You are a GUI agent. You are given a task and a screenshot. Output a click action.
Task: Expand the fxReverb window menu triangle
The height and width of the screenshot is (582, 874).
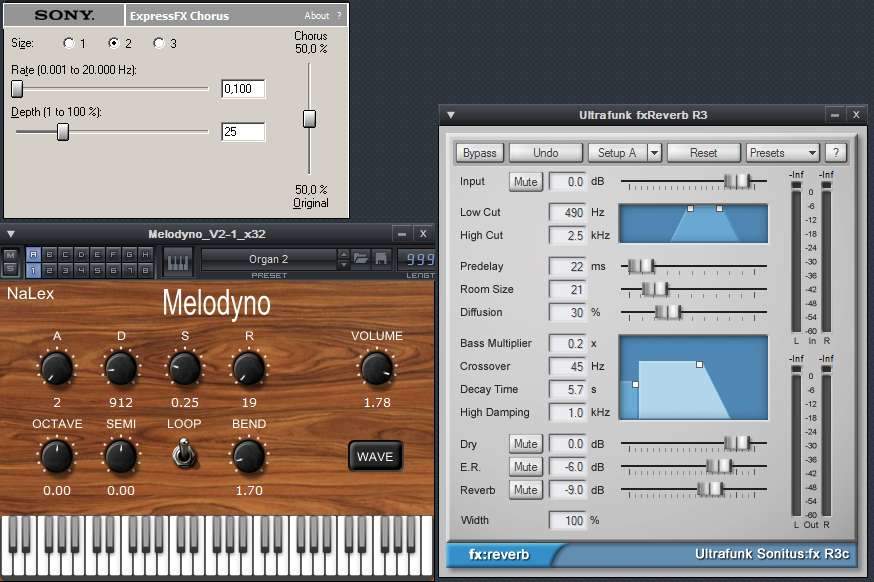(x=451, y=115)
